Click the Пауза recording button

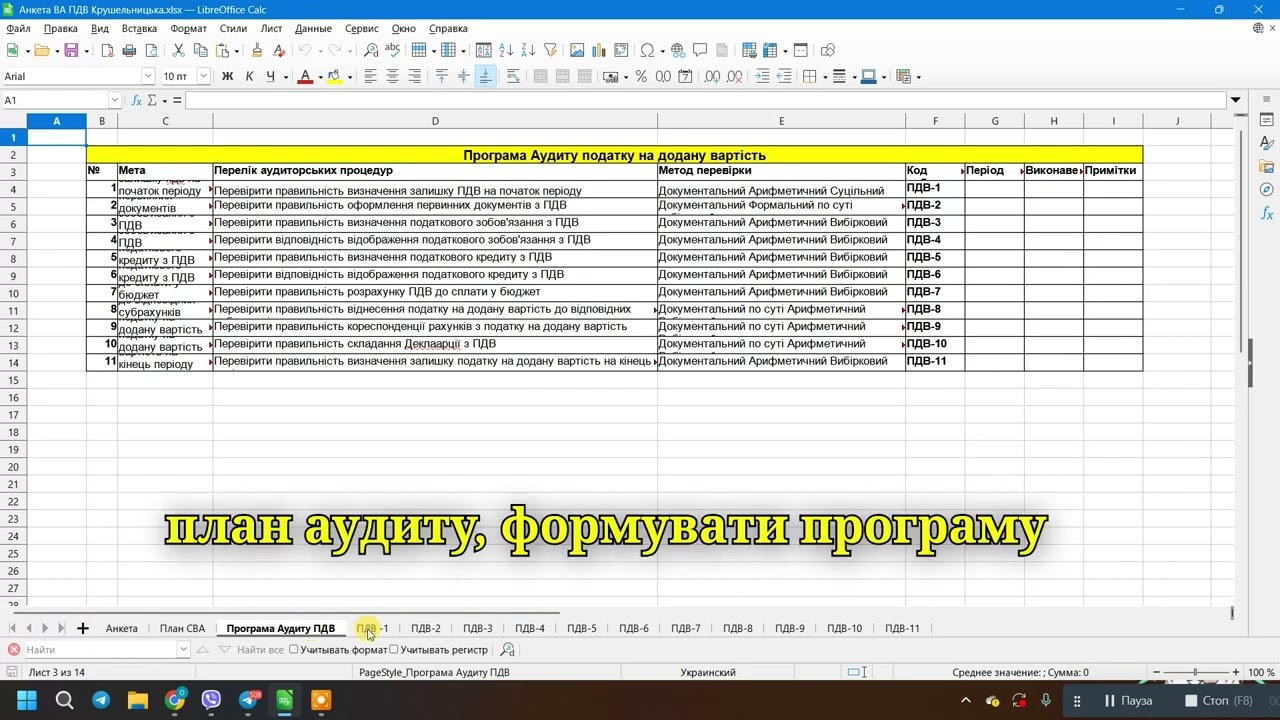click(x=1127, y=700)
